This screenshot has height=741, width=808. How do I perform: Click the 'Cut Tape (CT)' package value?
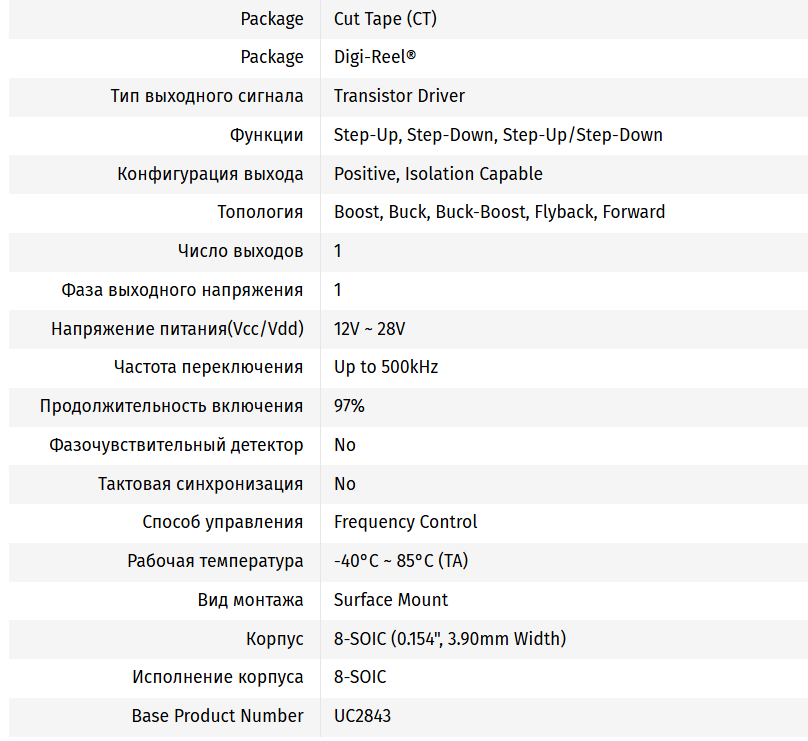pyautogui.click(x=385, y=19)
